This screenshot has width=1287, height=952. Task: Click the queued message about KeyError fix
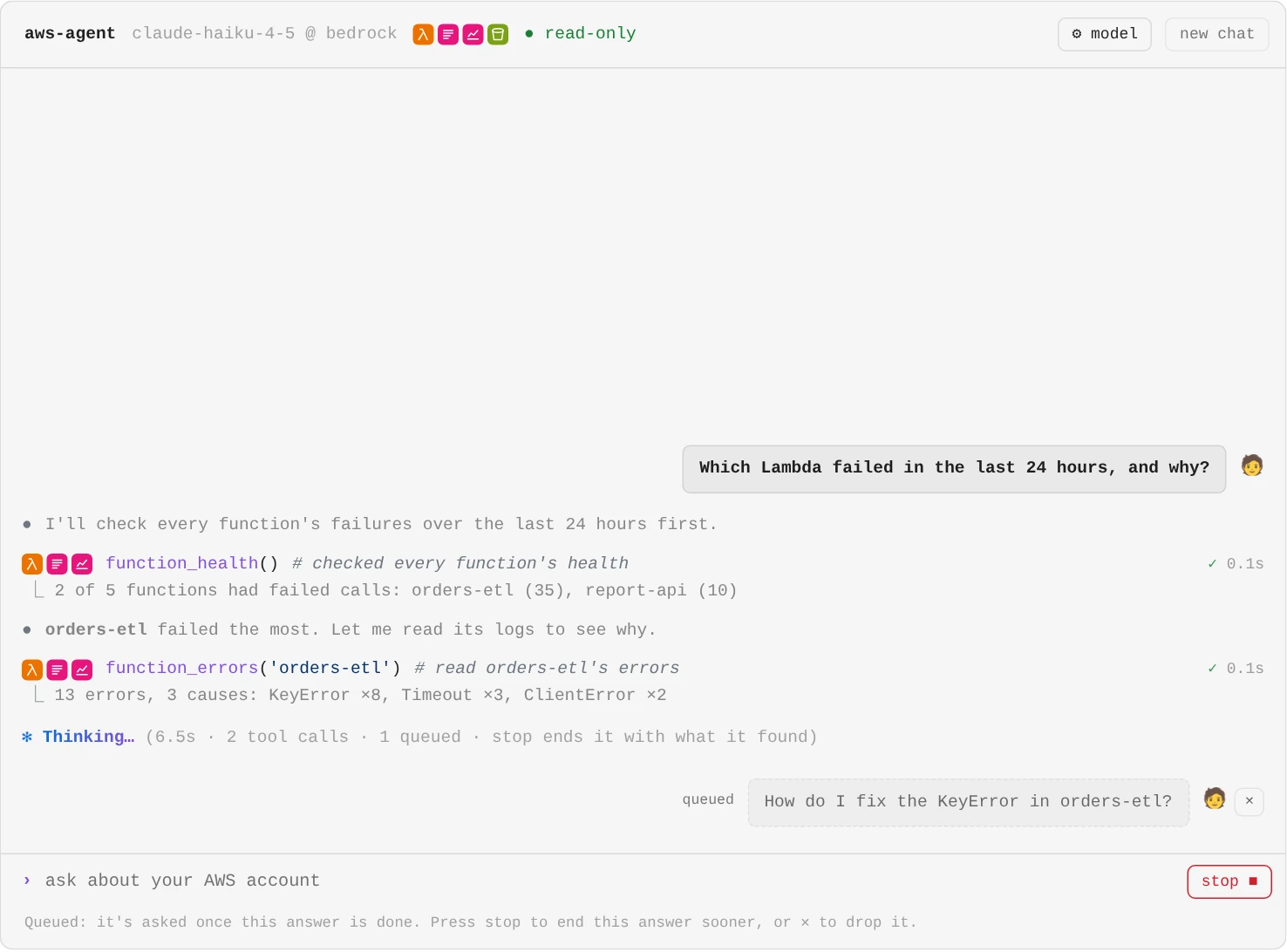click(969, 802)
